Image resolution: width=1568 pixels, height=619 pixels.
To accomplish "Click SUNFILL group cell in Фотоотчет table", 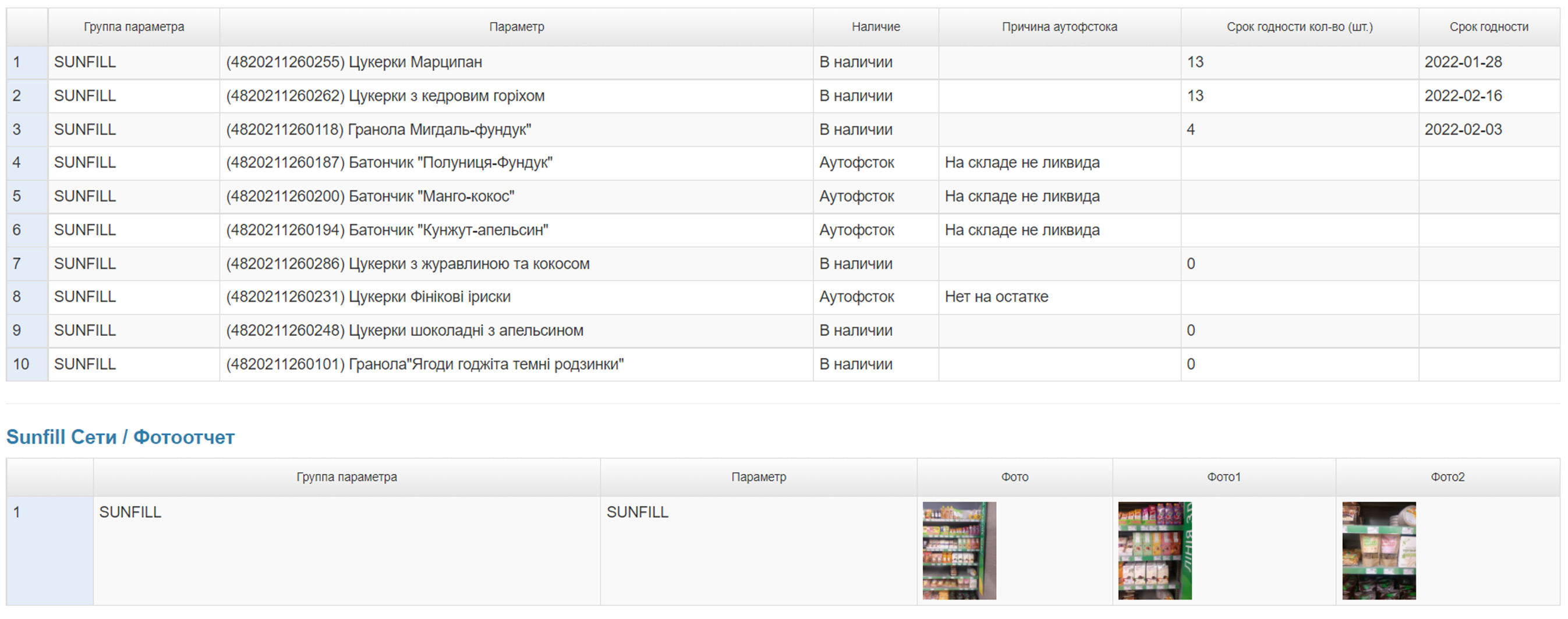I will [346, 550].
